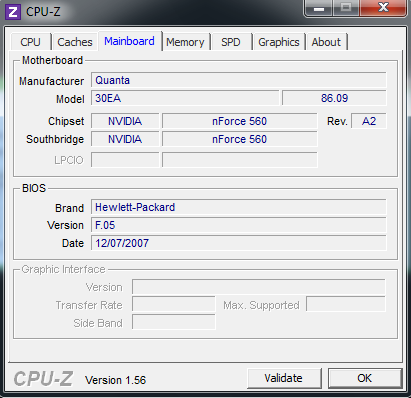Click the Chipset label
Image resolution: width=411 pixels, height=398 pixels.
tap(66, 121)
